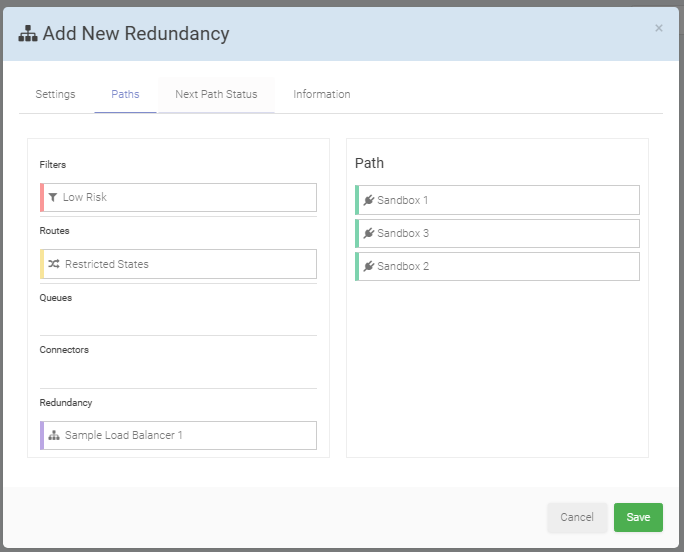Click the Path panel heading

[369, 163]
